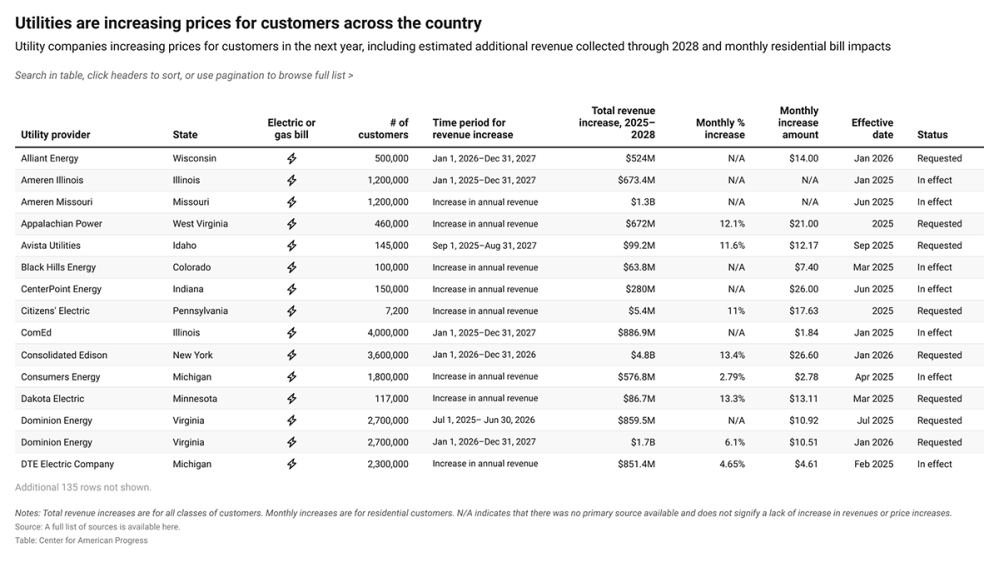Sort by Status column header
This screenshot has height=562, width=999.
tap(932, 135)
